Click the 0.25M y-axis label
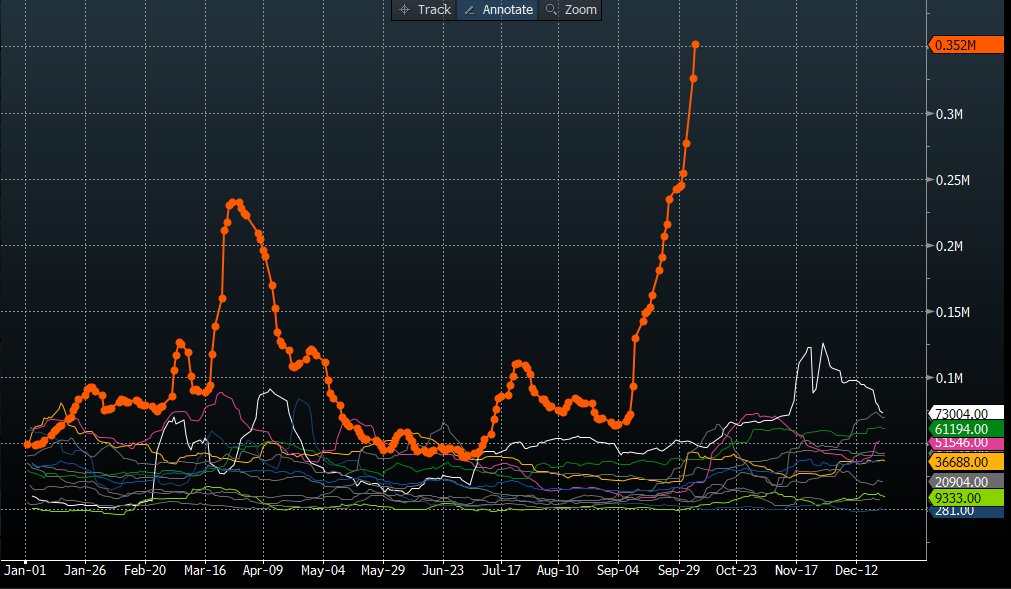The height and width of the screenshot is (589, 1011). click(x=952, y=180)
